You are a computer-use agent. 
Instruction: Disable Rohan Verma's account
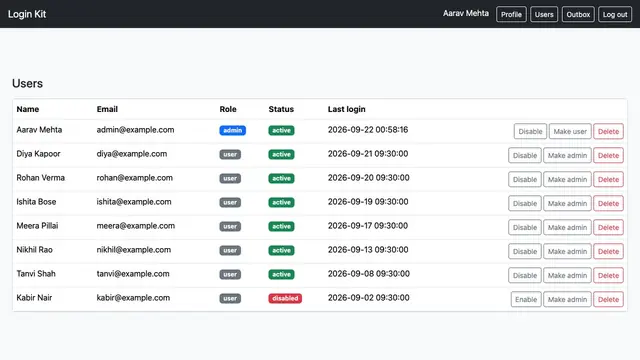tap(524, 180)
